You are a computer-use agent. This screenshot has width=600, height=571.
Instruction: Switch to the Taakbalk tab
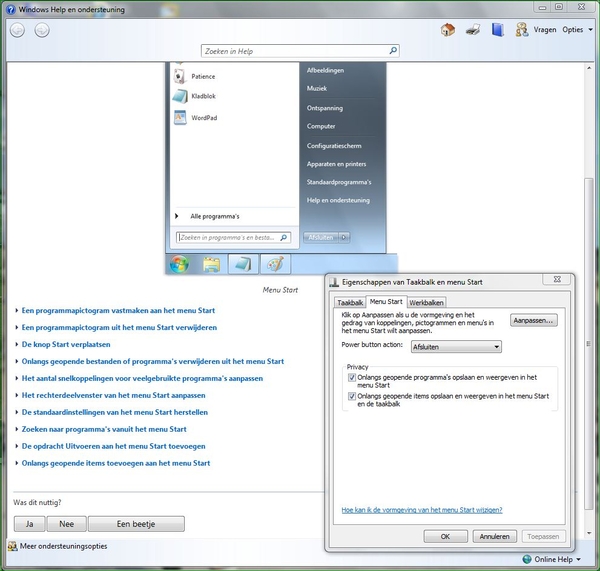(350, 302)
